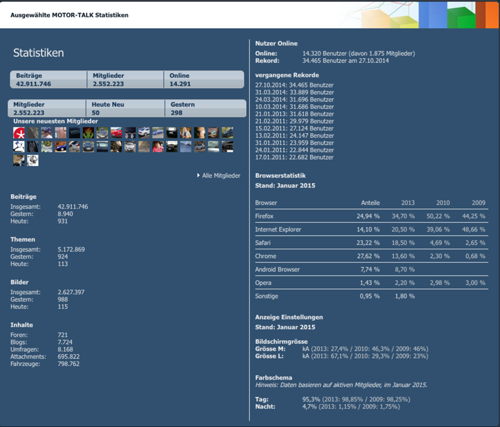Click the 'Farbschema' heading
This screenshot has width=500, height=427.
pyautogui.click(x=274, y=378)
